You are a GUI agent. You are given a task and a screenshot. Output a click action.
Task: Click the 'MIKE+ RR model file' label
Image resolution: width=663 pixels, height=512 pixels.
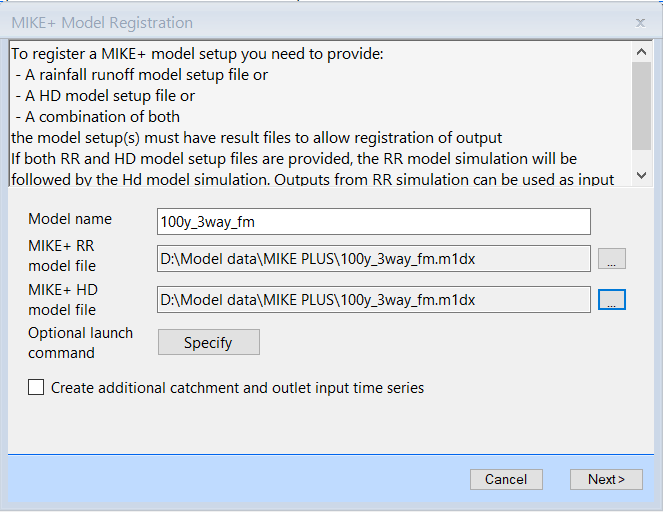tap(62, 256)
